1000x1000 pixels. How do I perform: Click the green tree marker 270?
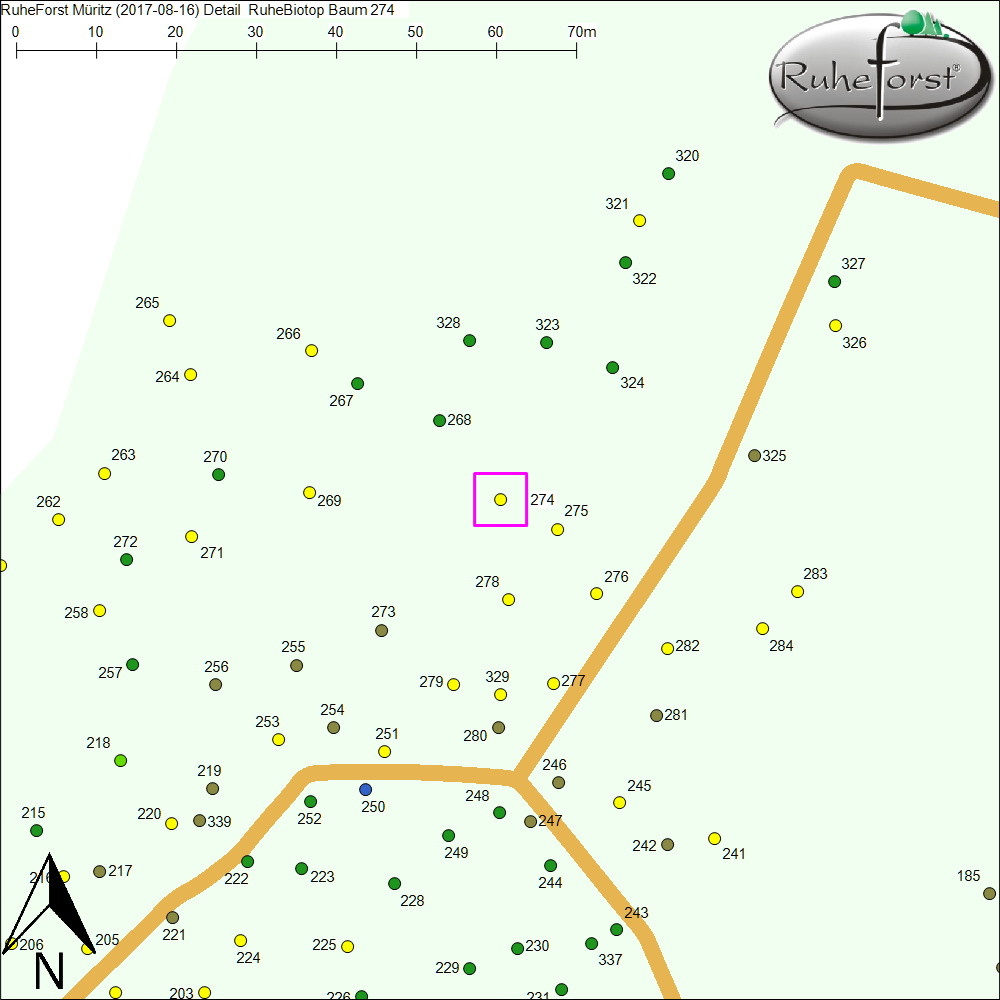click(x=219, y=475)
